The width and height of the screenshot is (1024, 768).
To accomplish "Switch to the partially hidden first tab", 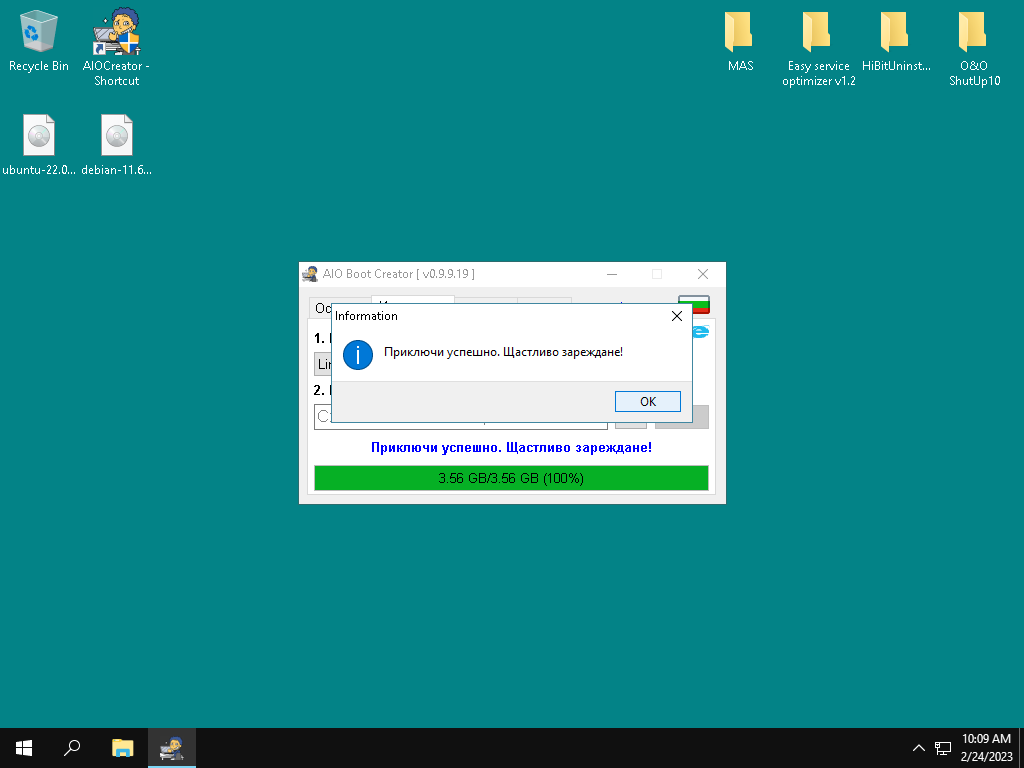I will coord(320,307).
